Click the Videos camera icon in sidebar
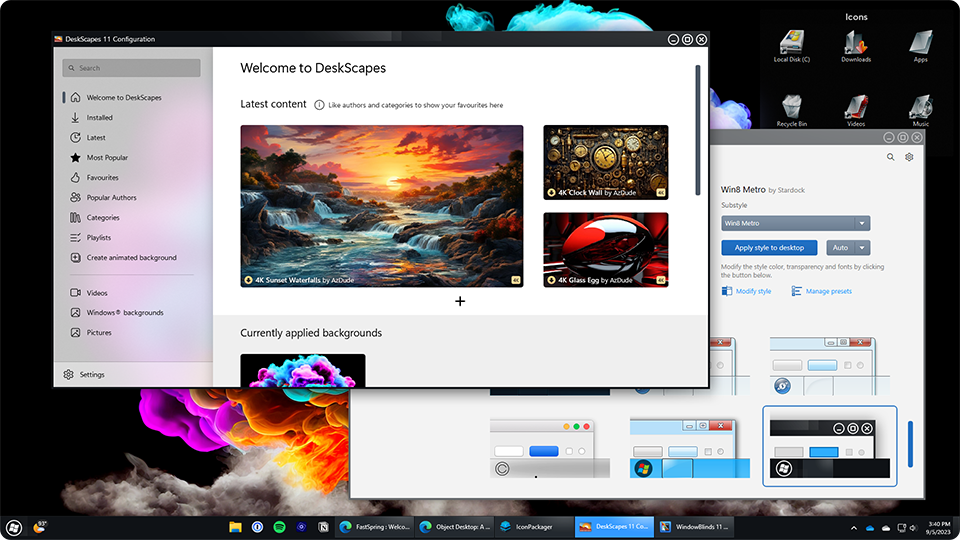Viewport: 960px width, 540px height. point(75,293)
